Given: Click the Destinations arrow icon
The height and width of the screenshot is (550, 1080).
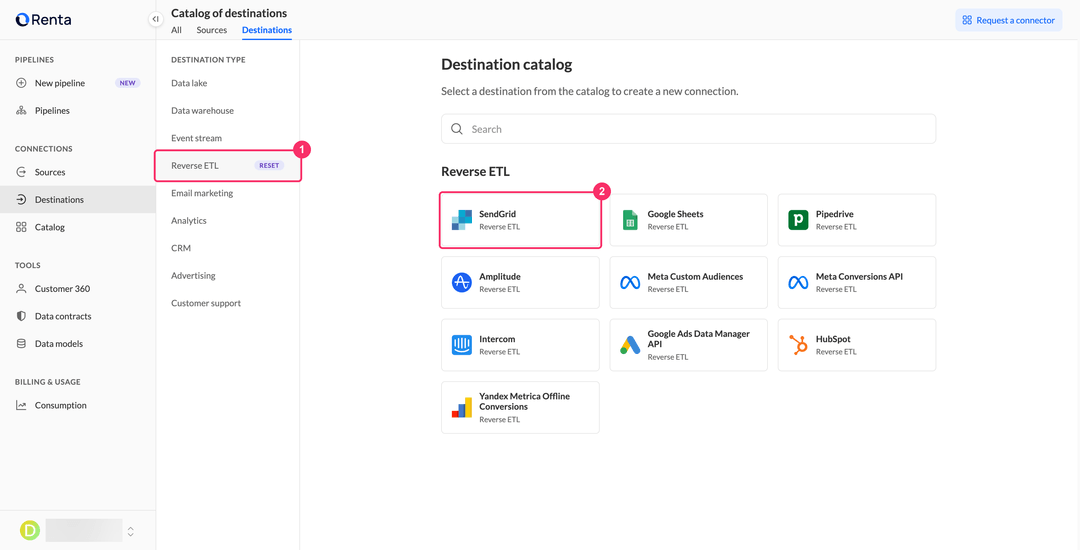Looking at the screenshot, I should tap(21, 200).
